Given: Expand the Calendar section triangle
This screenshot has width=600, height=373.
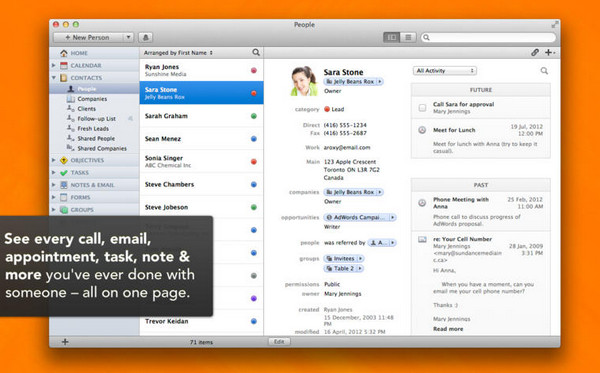Looking at the screenshot, I should 54,65.
